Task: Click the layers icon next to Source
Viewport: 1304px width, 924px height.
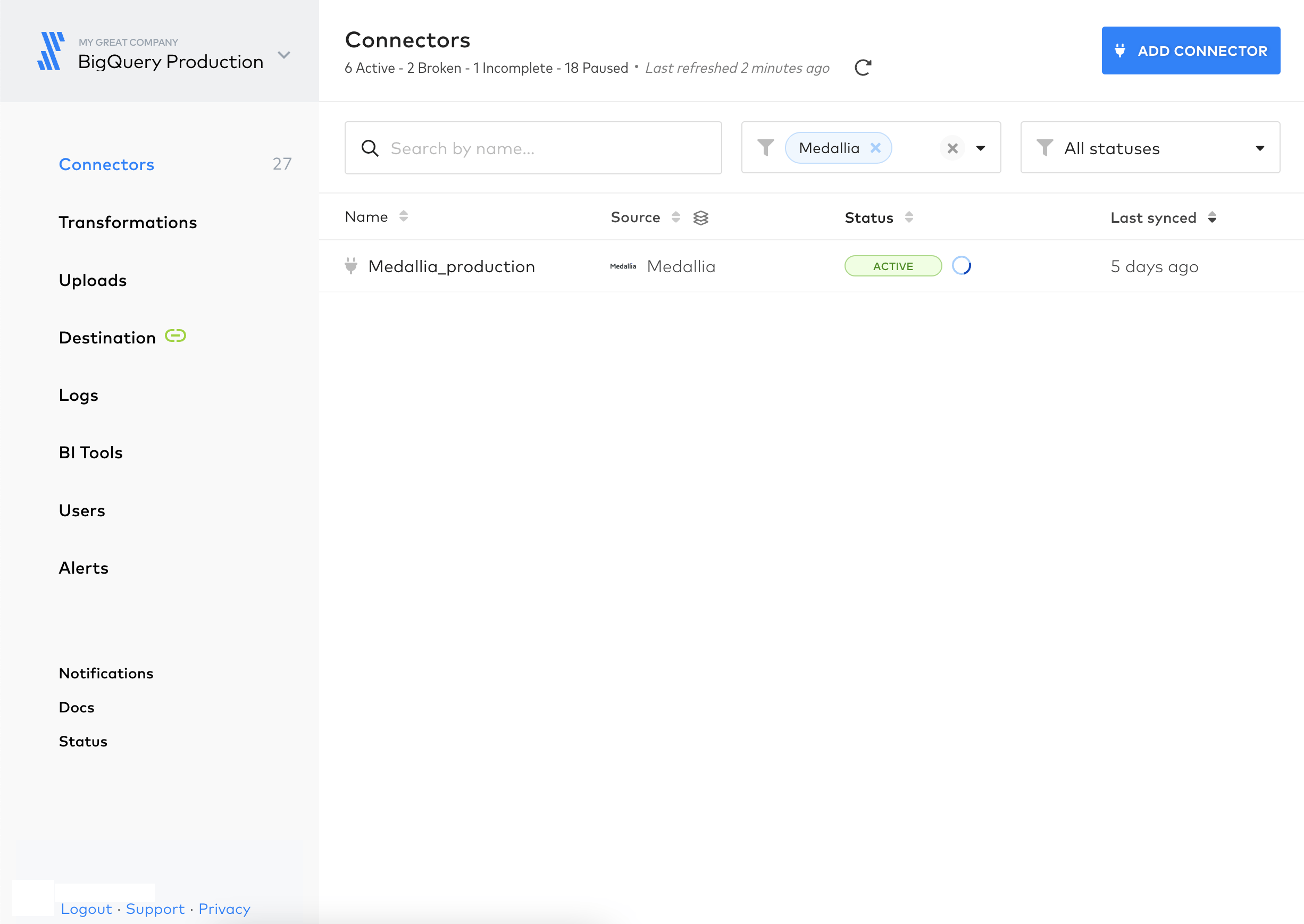Action: tap(701, 217)
